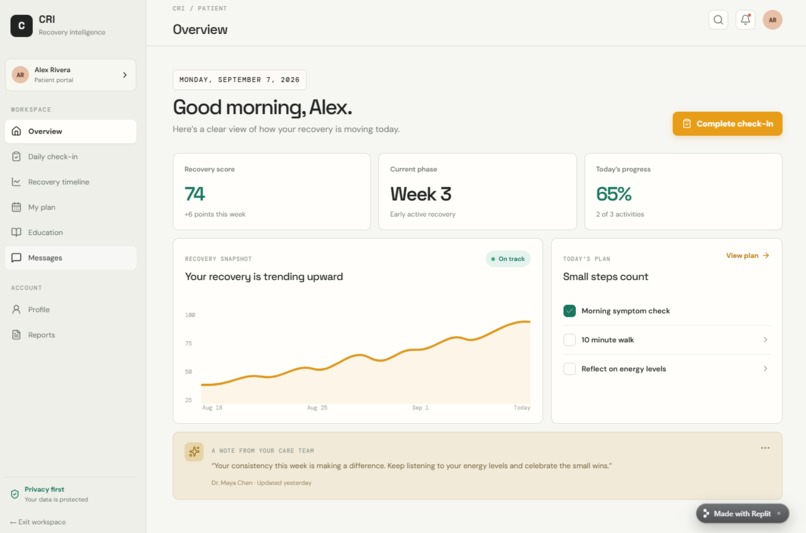Click the Recovery timeline chart icon
Image resolution: width=806 pixels, height=533 pixels.
click(16, 181)
